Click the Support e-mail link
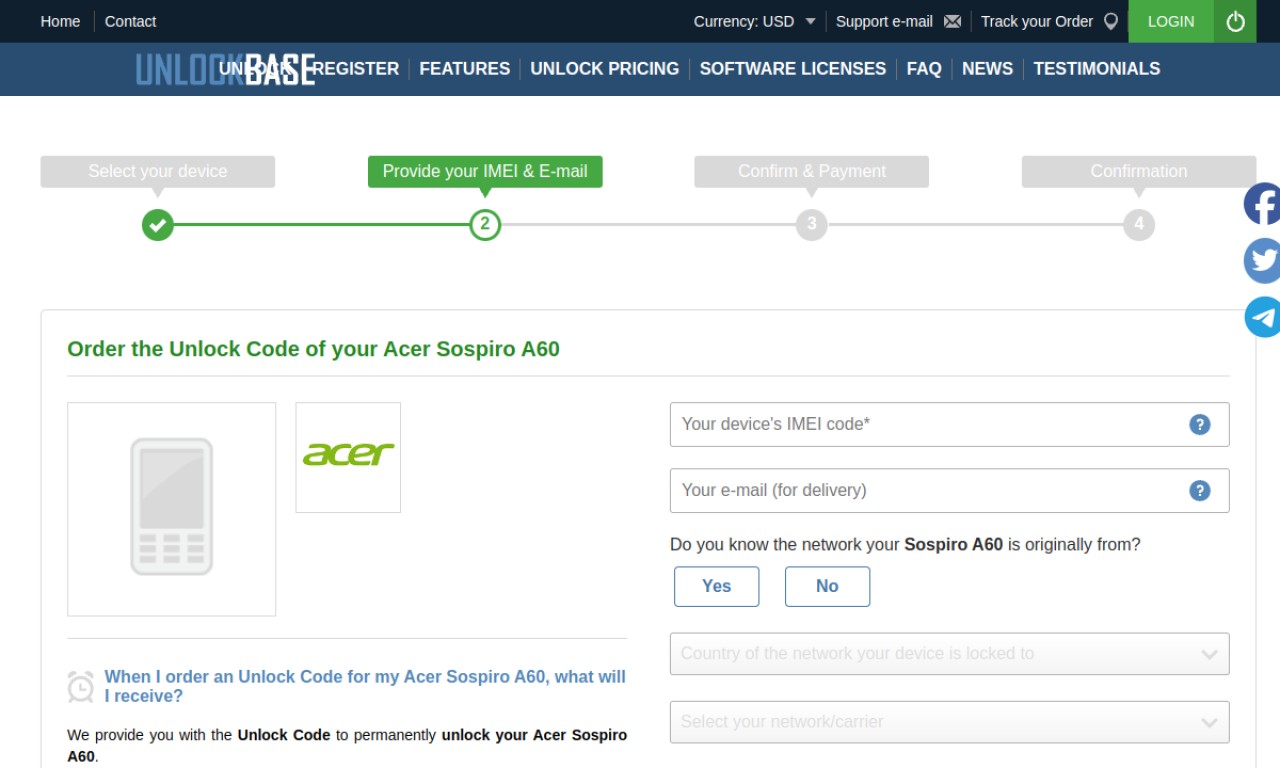 tap(884, 21)
